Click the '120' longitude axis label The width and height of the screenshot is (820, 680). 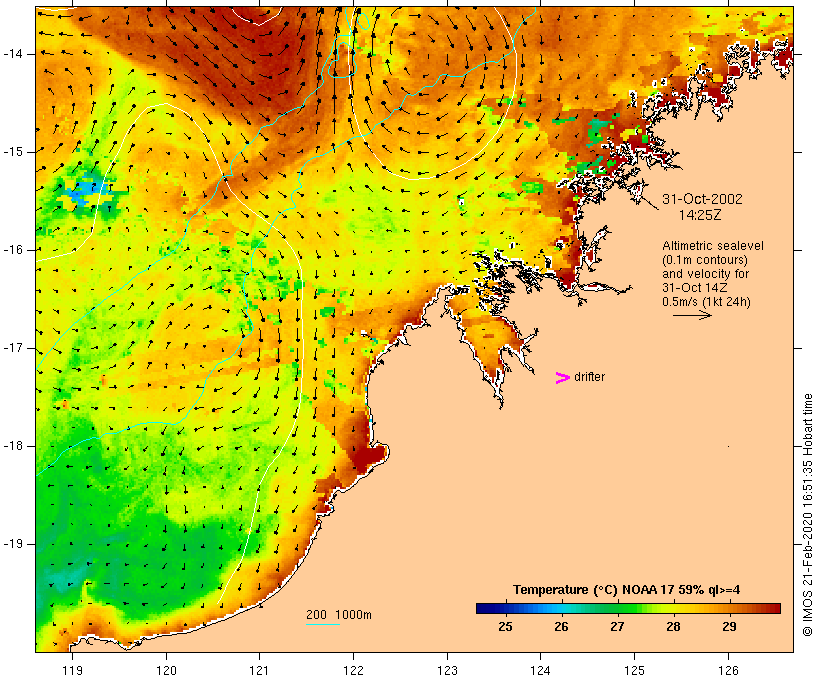pyautogui.click(x=166, y=670)
